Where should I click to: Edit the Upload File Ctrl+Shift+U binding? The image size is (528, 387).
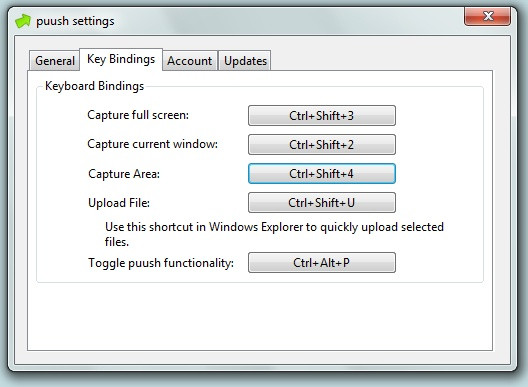(322, 202)
